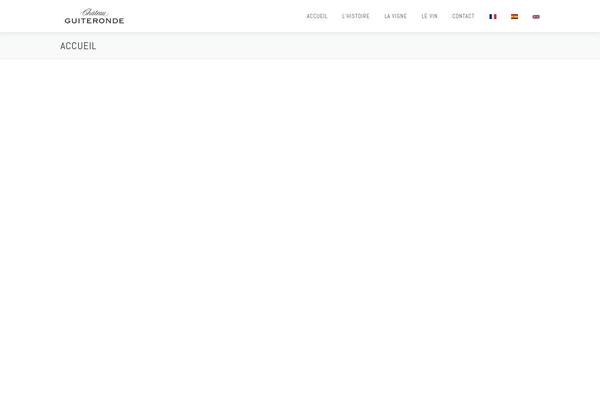Open the Accueil menu item
Screen dimensions: 600x400
click(x=317, y=16)
